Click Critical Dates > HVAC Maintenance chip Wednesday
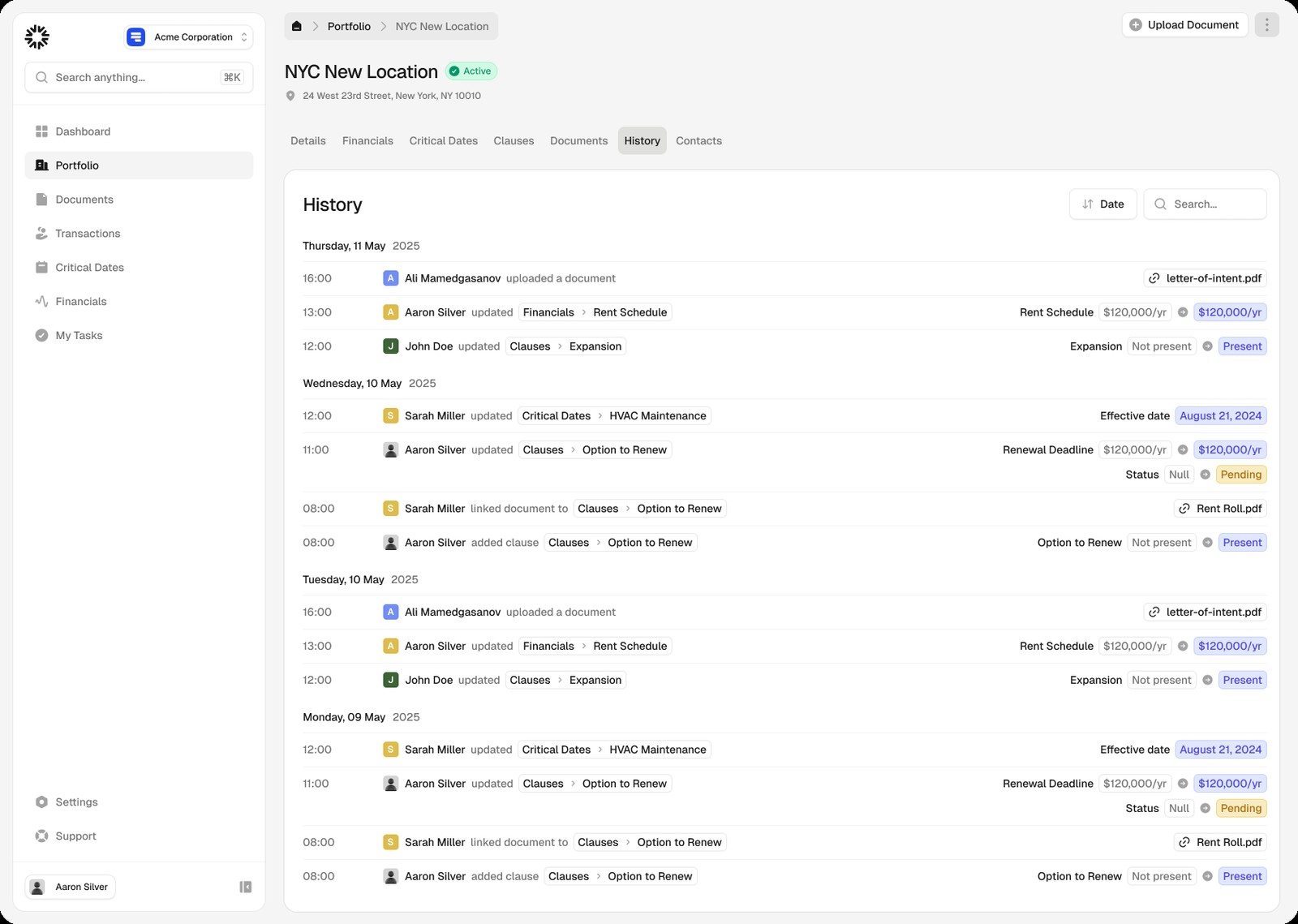The image size is (1298, 924). (614, 416)
